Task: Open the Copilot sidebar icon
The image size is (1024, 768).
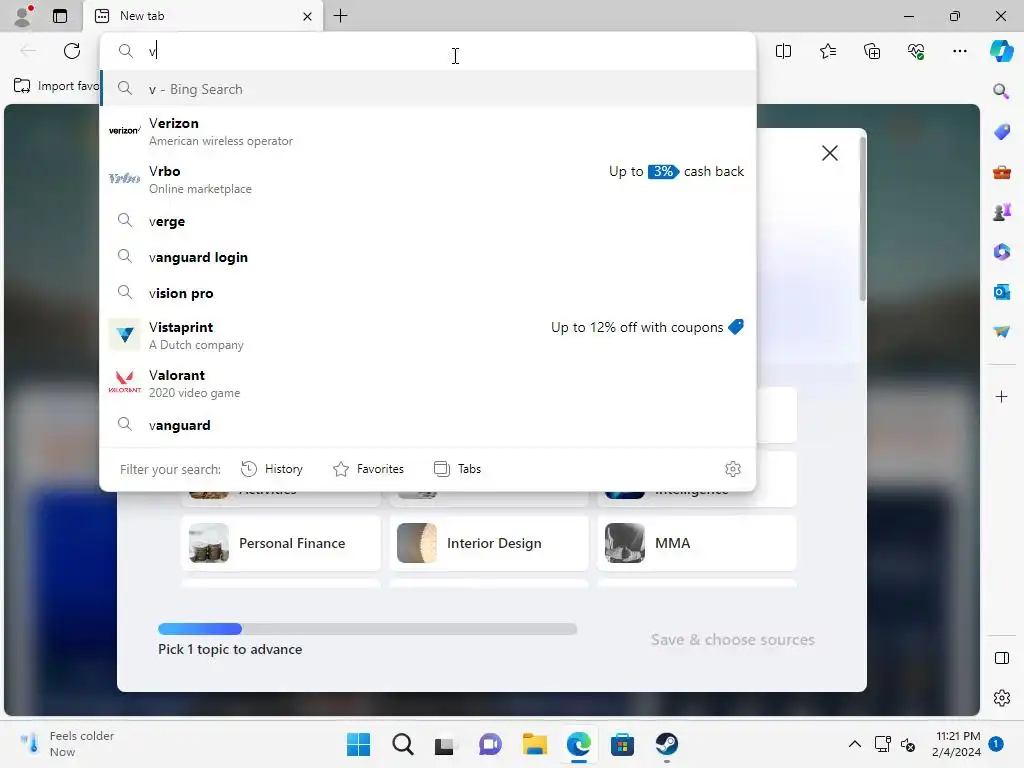Action: point(1001,51)
